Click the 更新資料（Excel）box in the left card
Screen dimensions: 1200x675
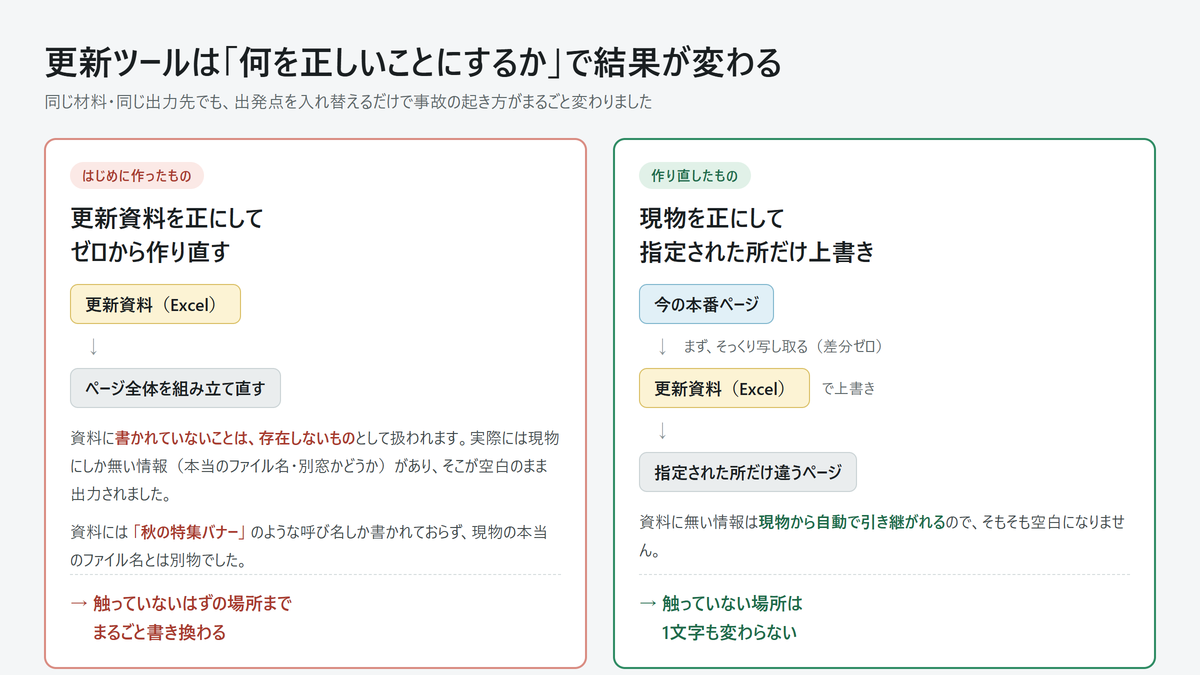[x=155, y=305]
